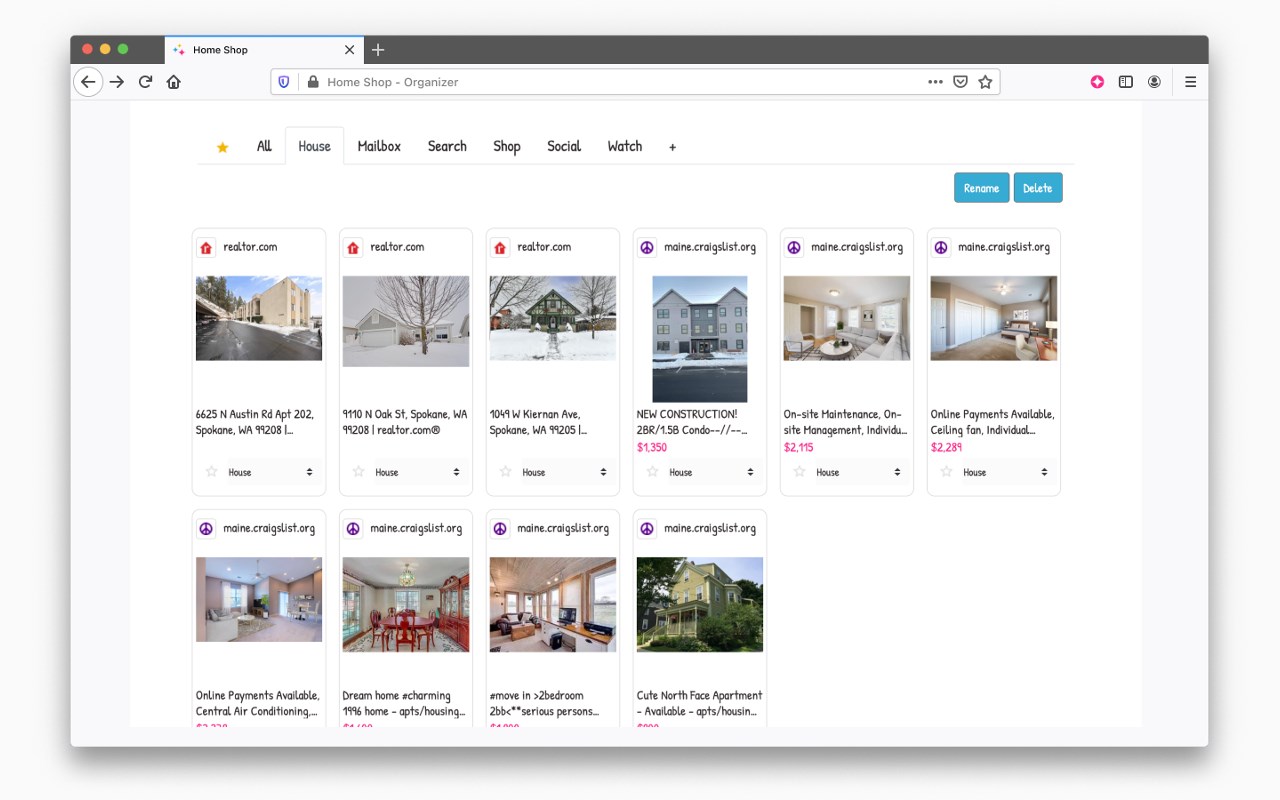Go to the browser home page icon
This screenshot has height=800, width=1280.
coord(174,82)
